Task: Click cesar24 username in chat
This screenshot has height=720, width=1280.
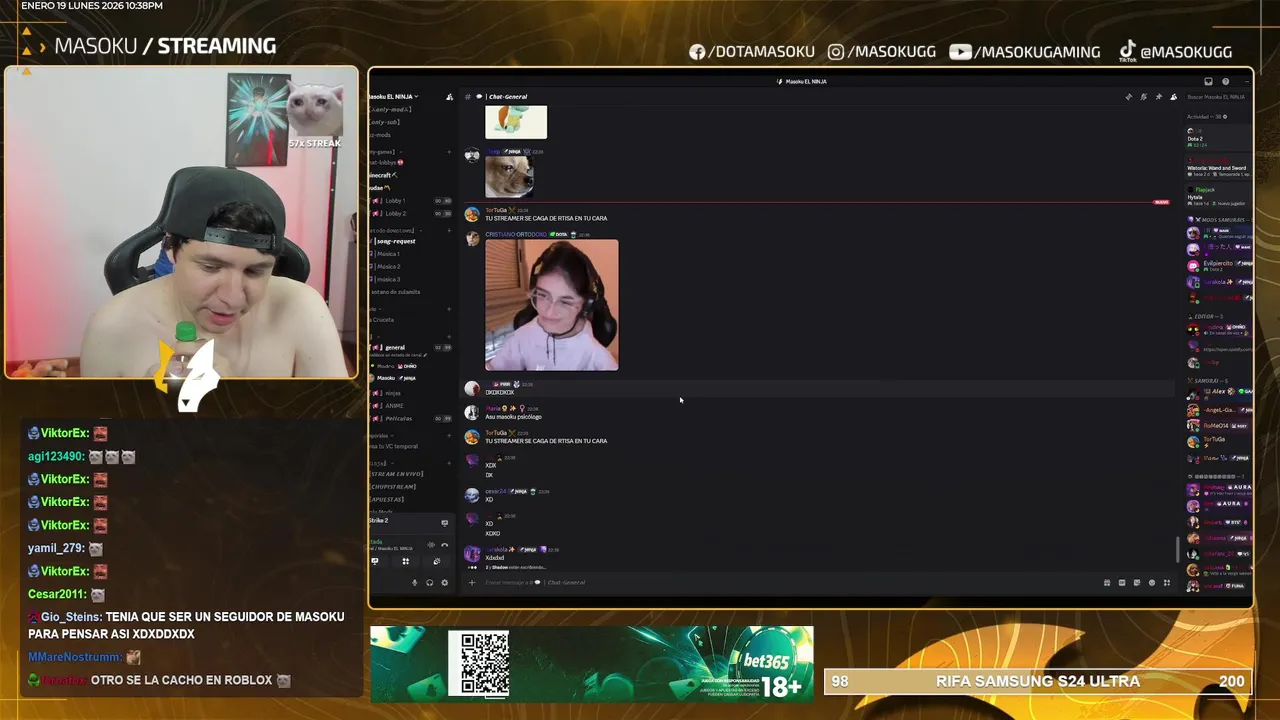Action: click(x=496, y=491)
